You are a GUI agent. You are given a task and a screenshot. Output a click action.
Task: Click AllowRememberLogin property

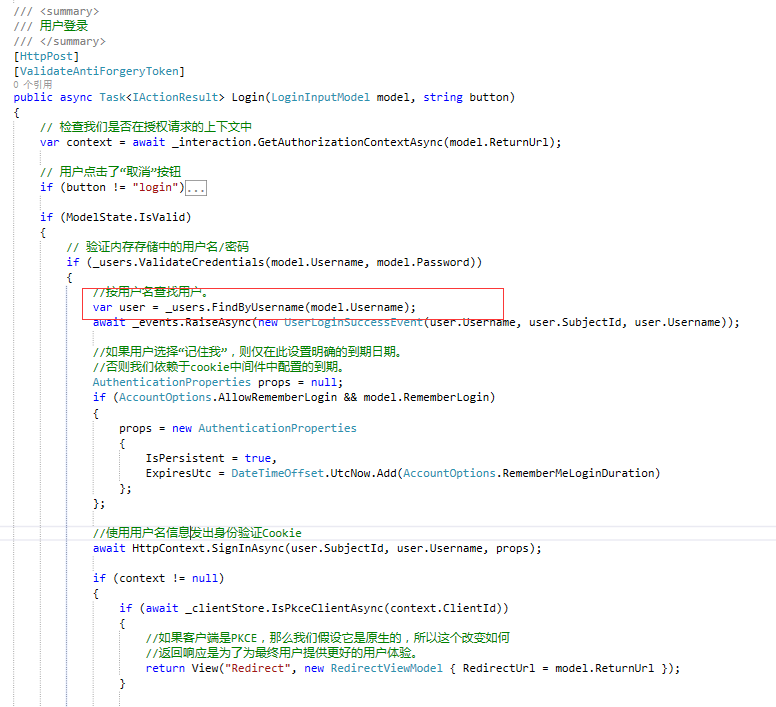click(277, 397)
